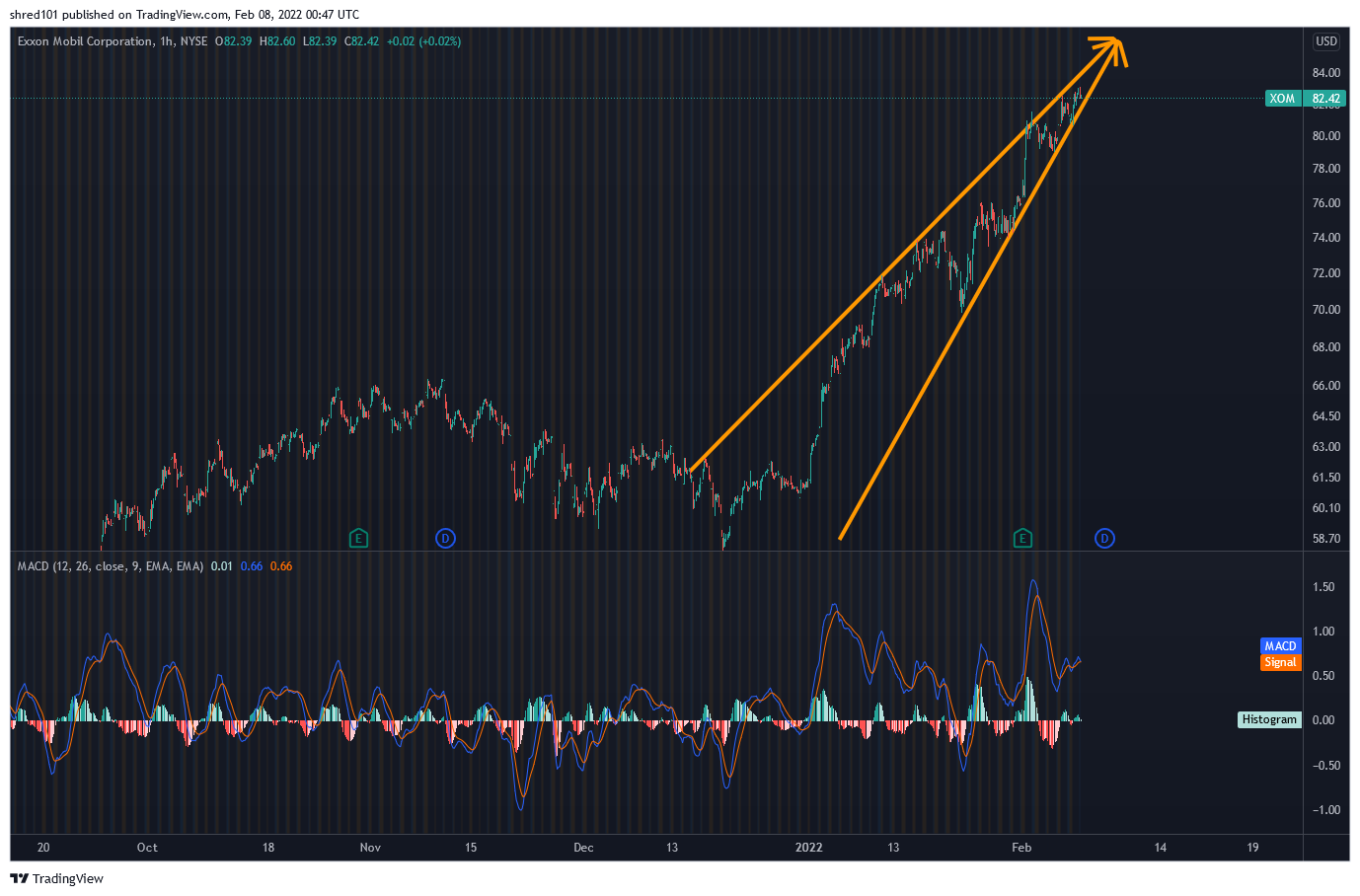Viewport: 1360px width, 896px height.
Task: Click the dividend D marker after Feb
Action: [x=1104, y=539]
